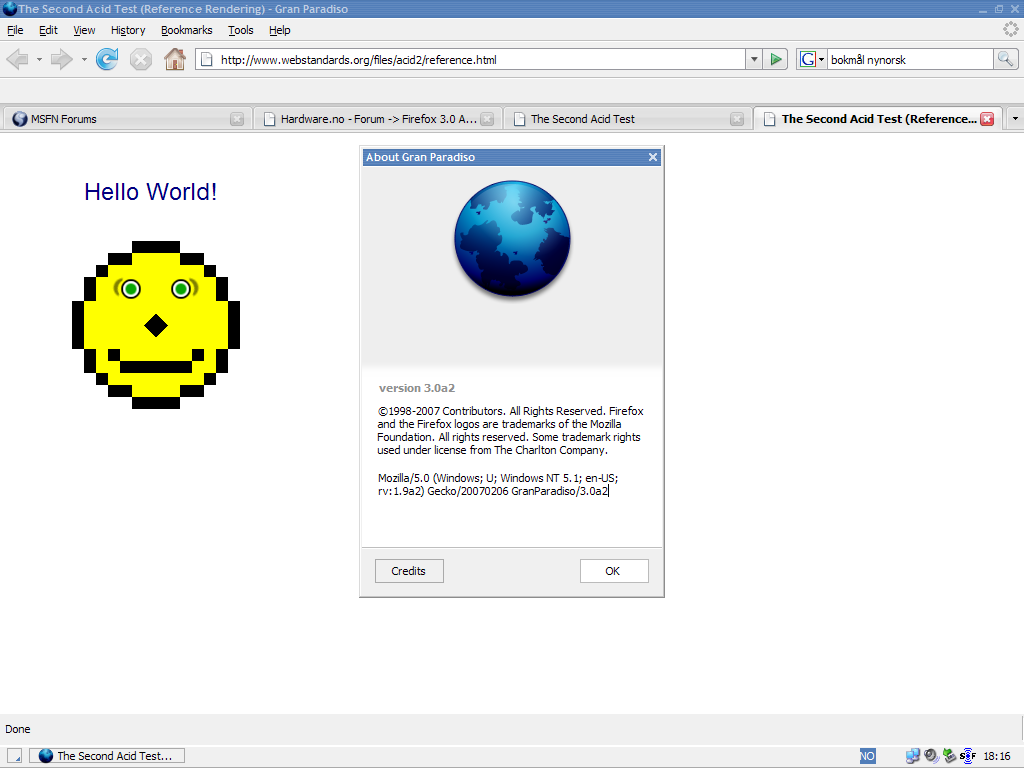Screen dimensions: 1024x768
Task: Open the History menu
Action: (128, 30)
